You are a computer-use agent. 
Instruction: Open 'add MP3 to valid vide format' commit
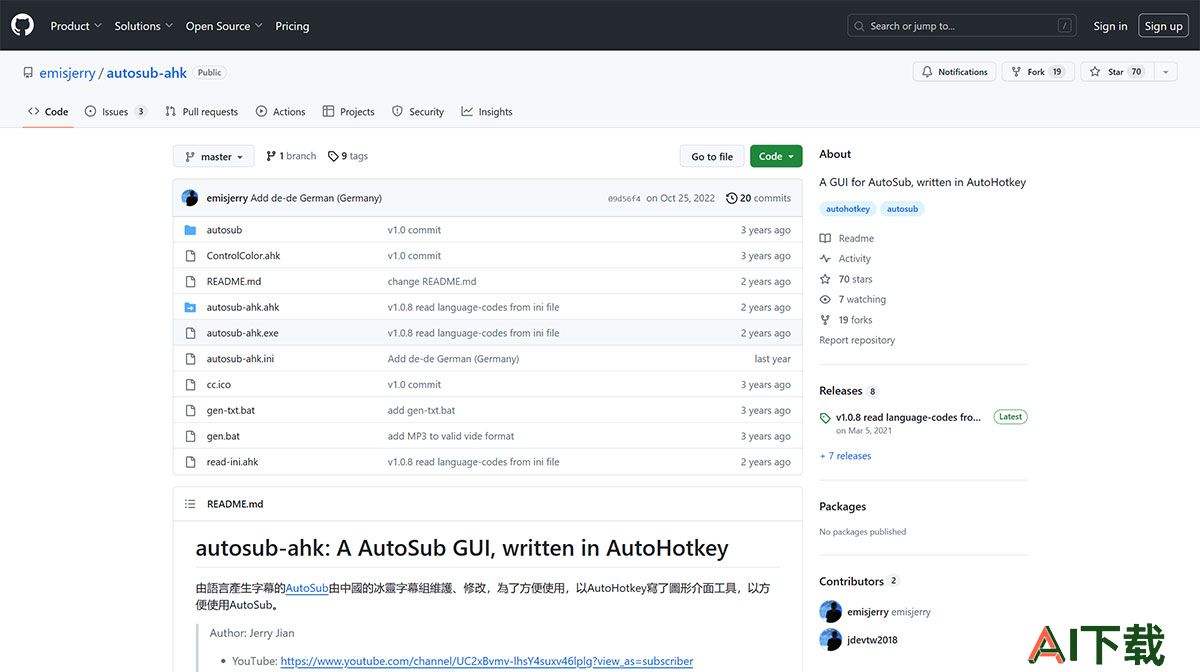[x=451, y=437]
